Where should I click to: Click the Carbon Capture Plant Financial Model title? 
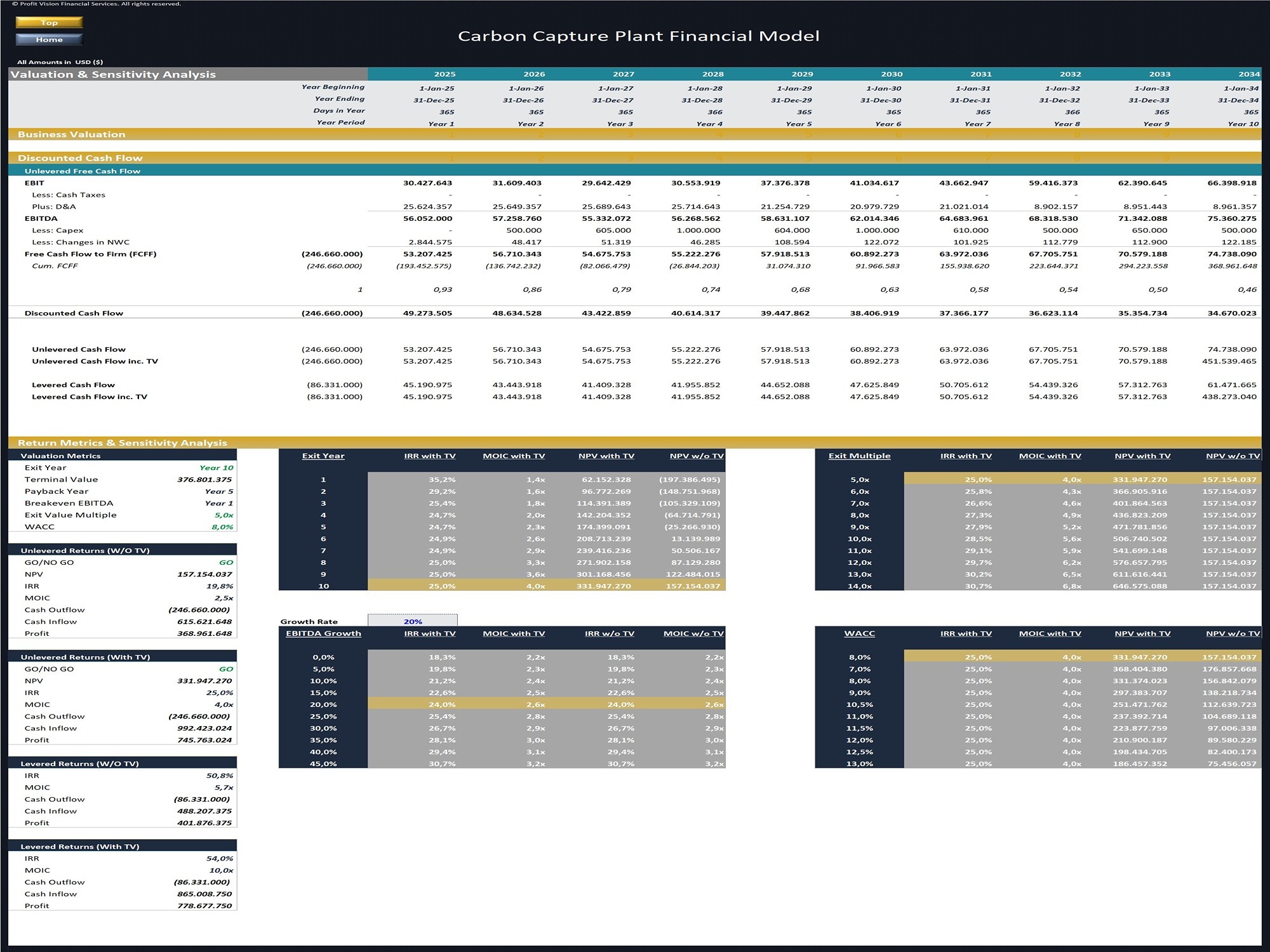pyautogui.click(x=638, y=36)
